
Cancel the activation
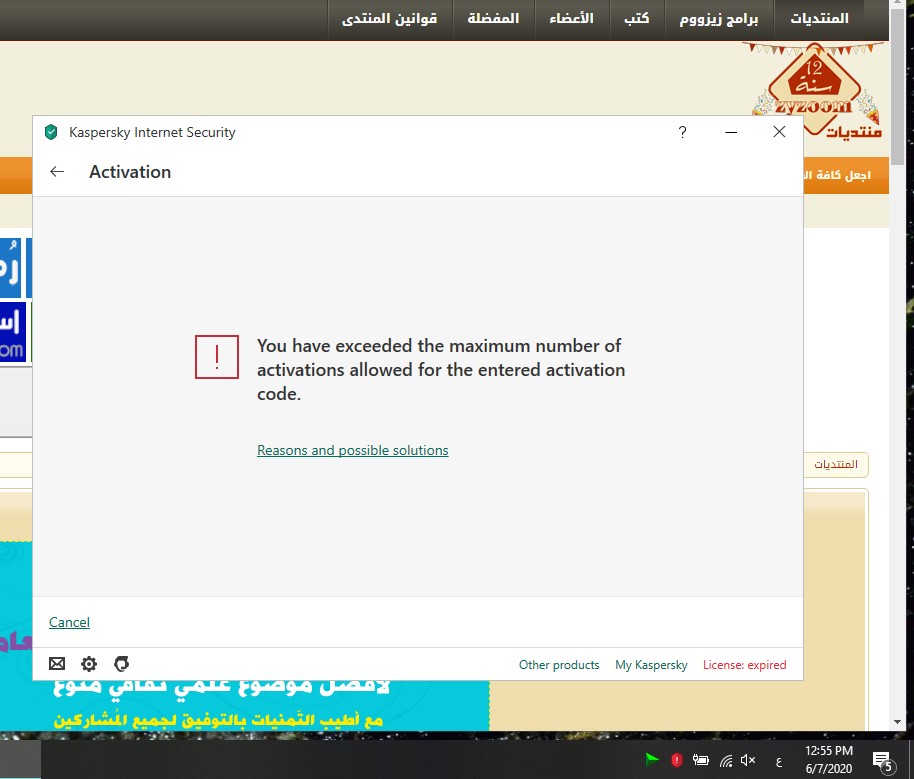tap(69, 622)
